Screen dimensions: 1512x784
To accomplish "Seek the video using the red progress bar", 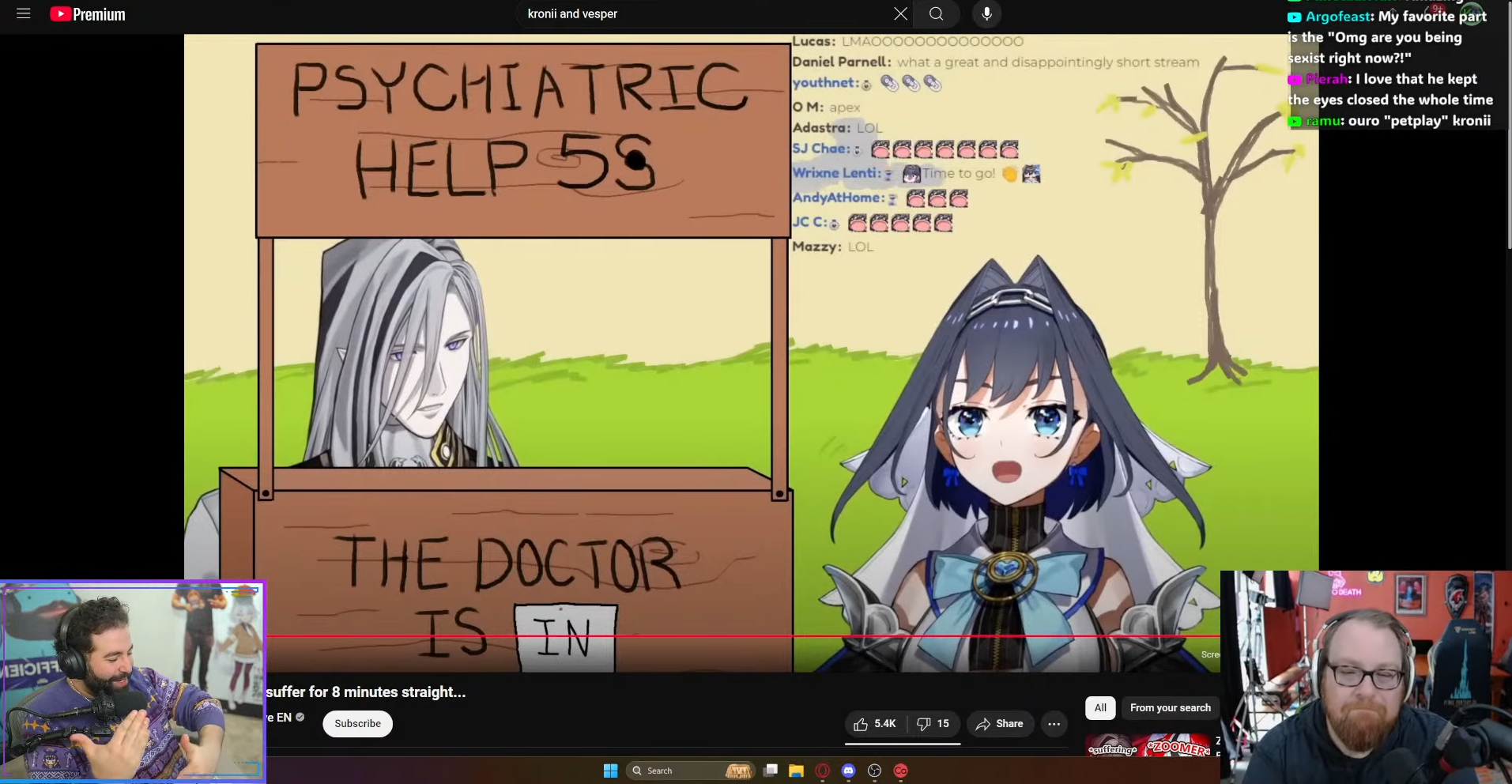I will [x=743, y=636].
